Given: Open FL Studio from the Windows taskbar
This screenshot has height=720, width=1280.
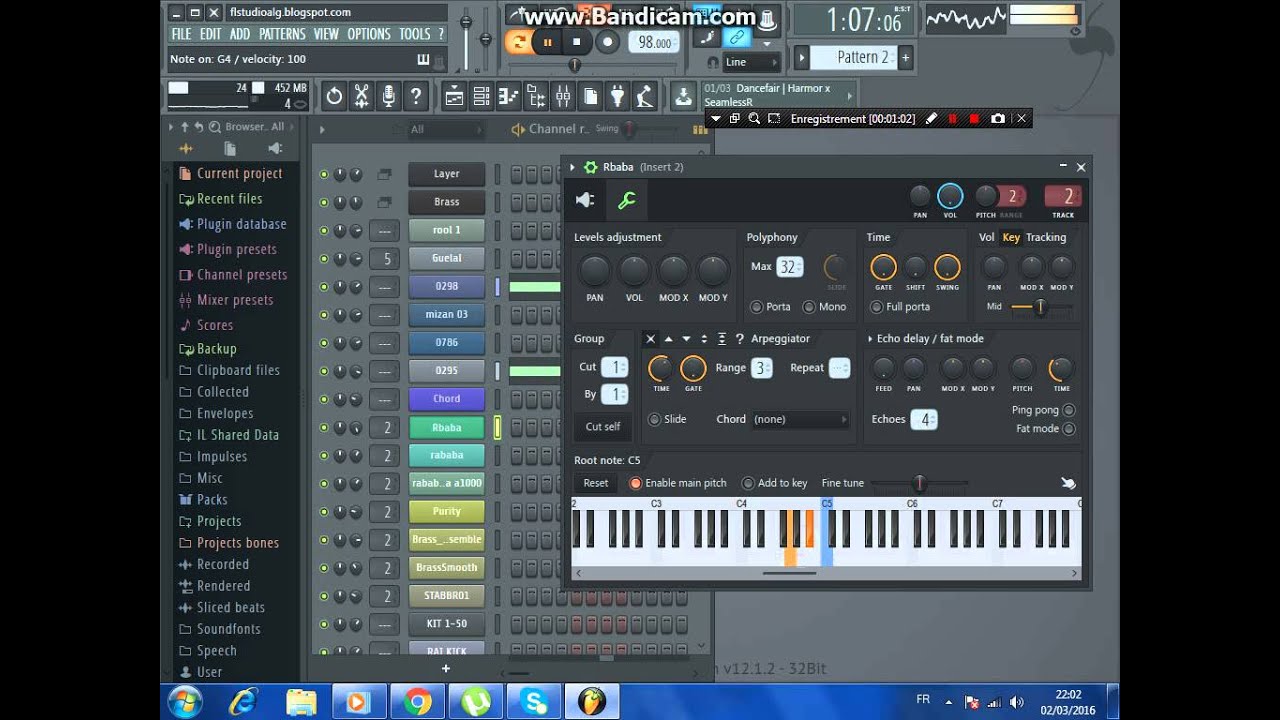Looking at the screenshot, I should pos(592,702).
